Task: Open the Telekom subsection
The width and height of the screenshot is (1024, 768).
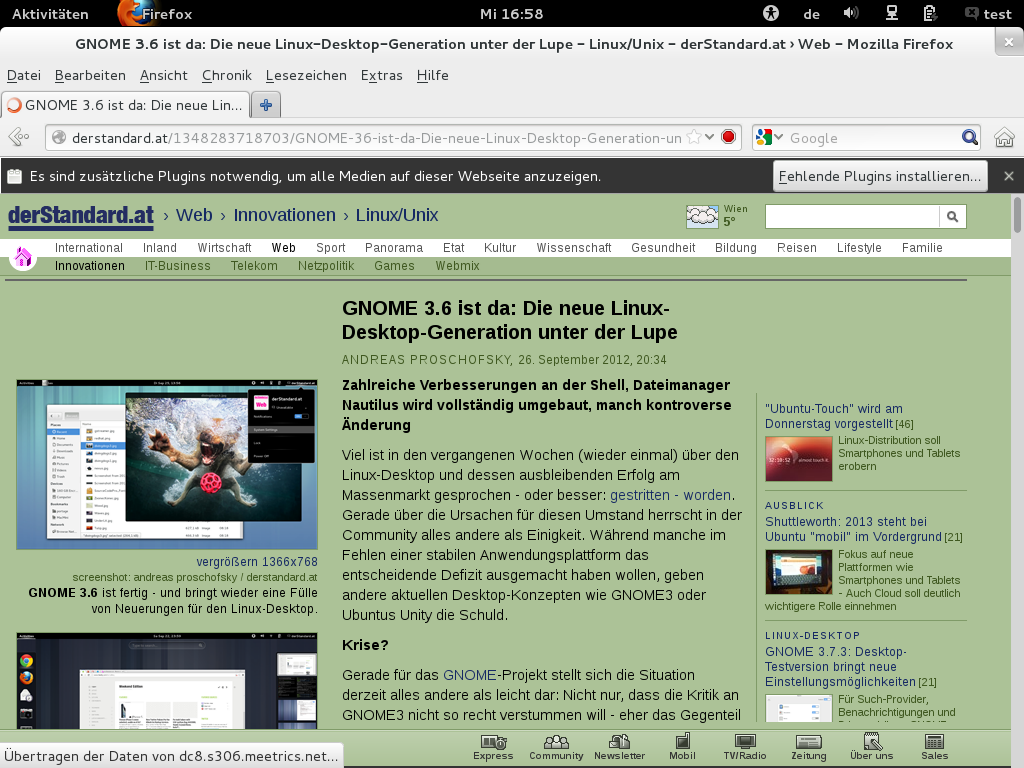Action: [254, 266]
